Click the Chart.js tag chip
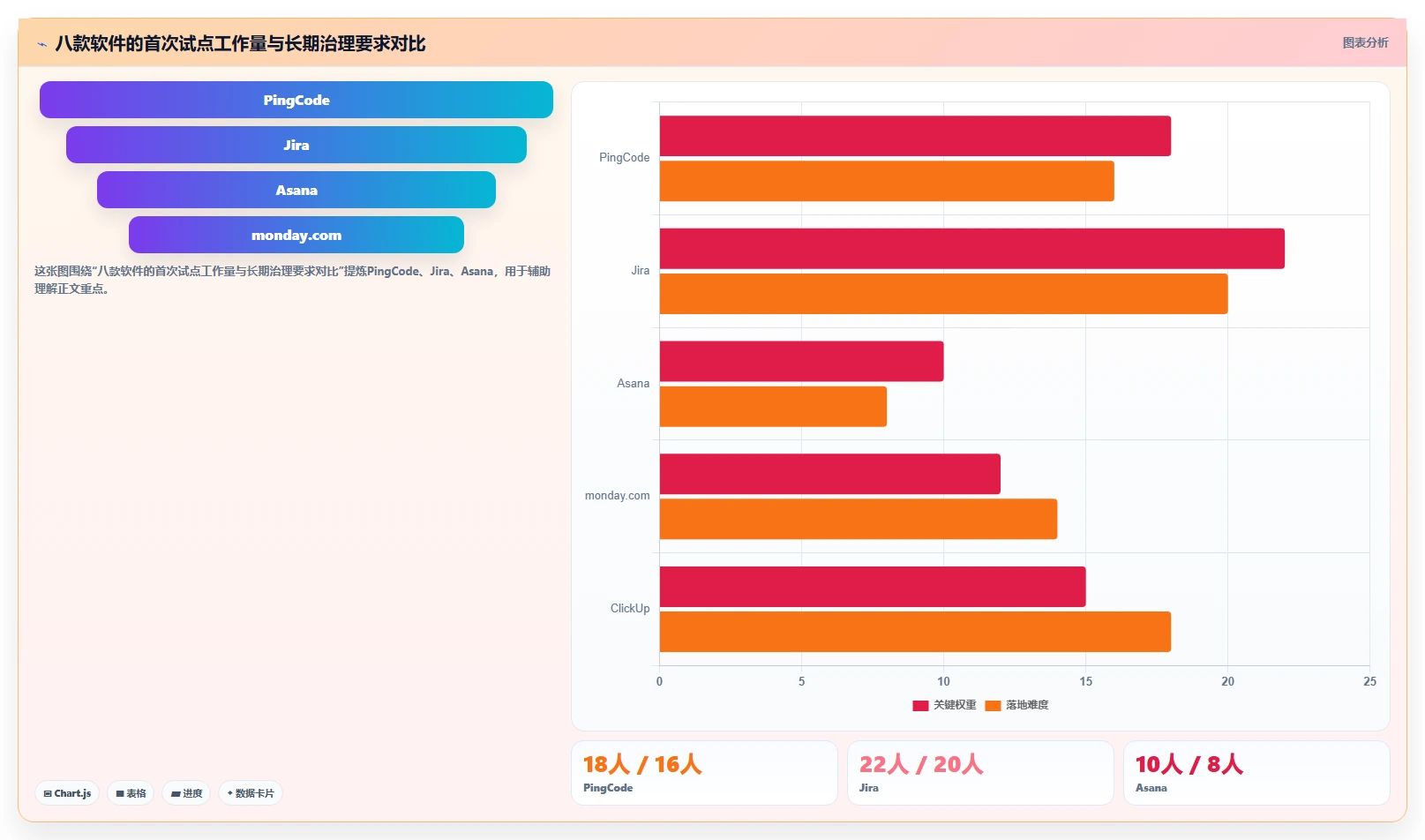1425x840 pixels. 67,793
